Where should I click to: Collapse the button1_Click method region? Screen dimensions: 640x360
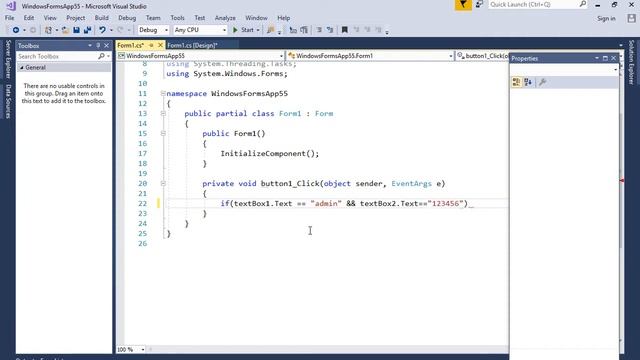coord(163,183)
